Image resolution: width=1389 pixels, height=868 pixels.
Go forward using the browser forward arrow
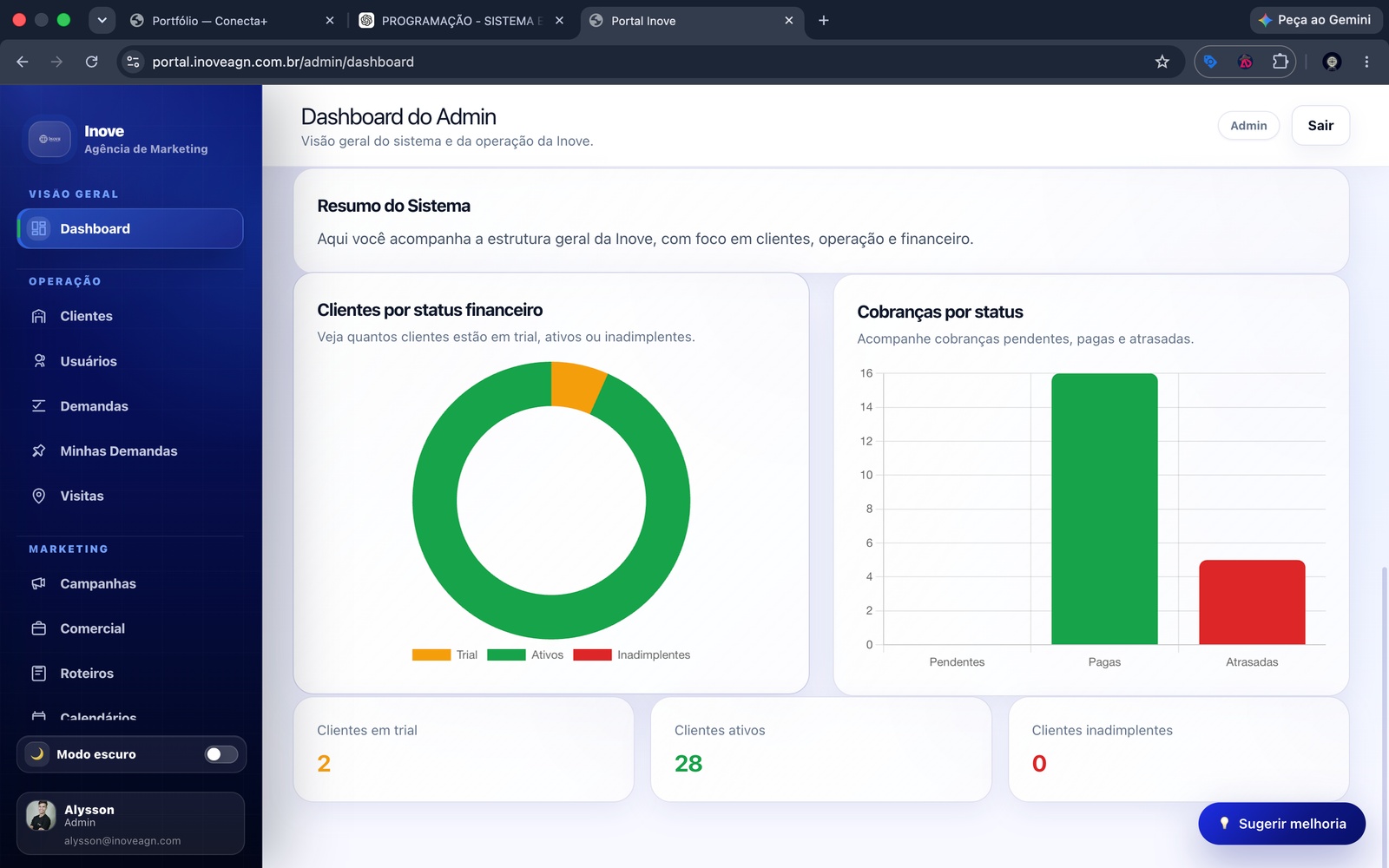click(56, 62)
